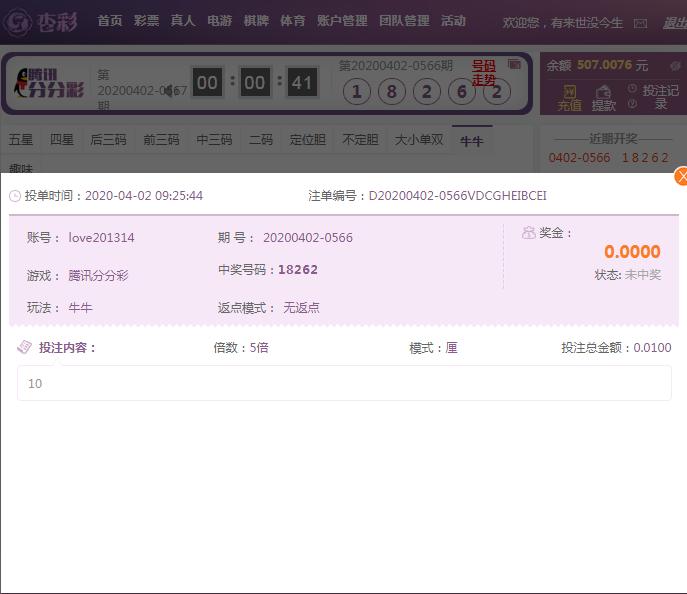Click the bet content box showing 10
Viewport: 687px width, 594px height.
[344, 383]
